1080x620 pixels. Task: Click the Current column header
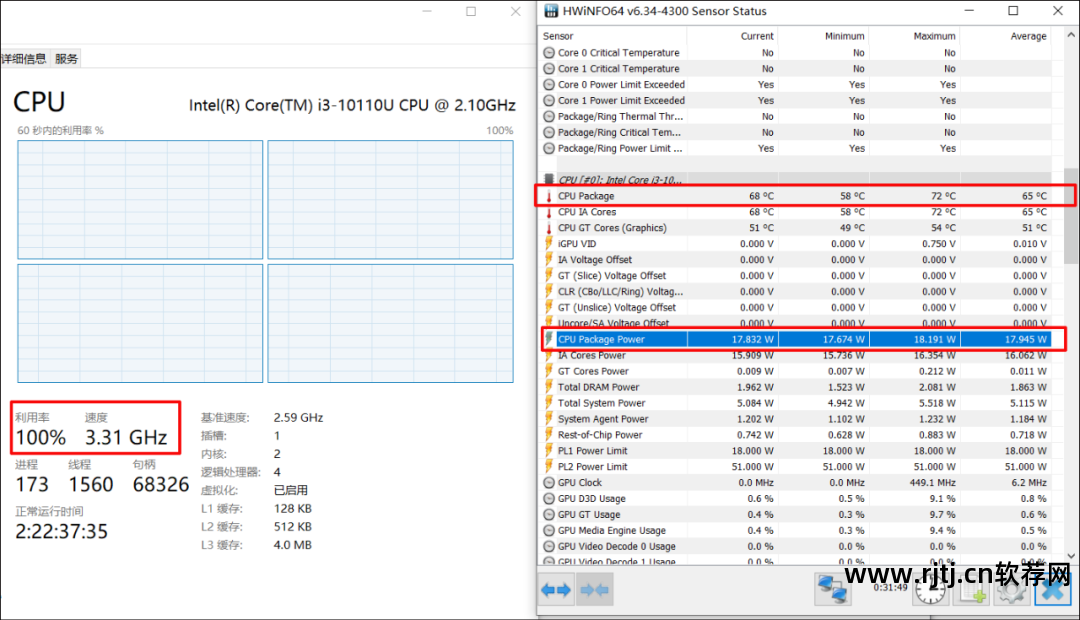click(732, 36)
